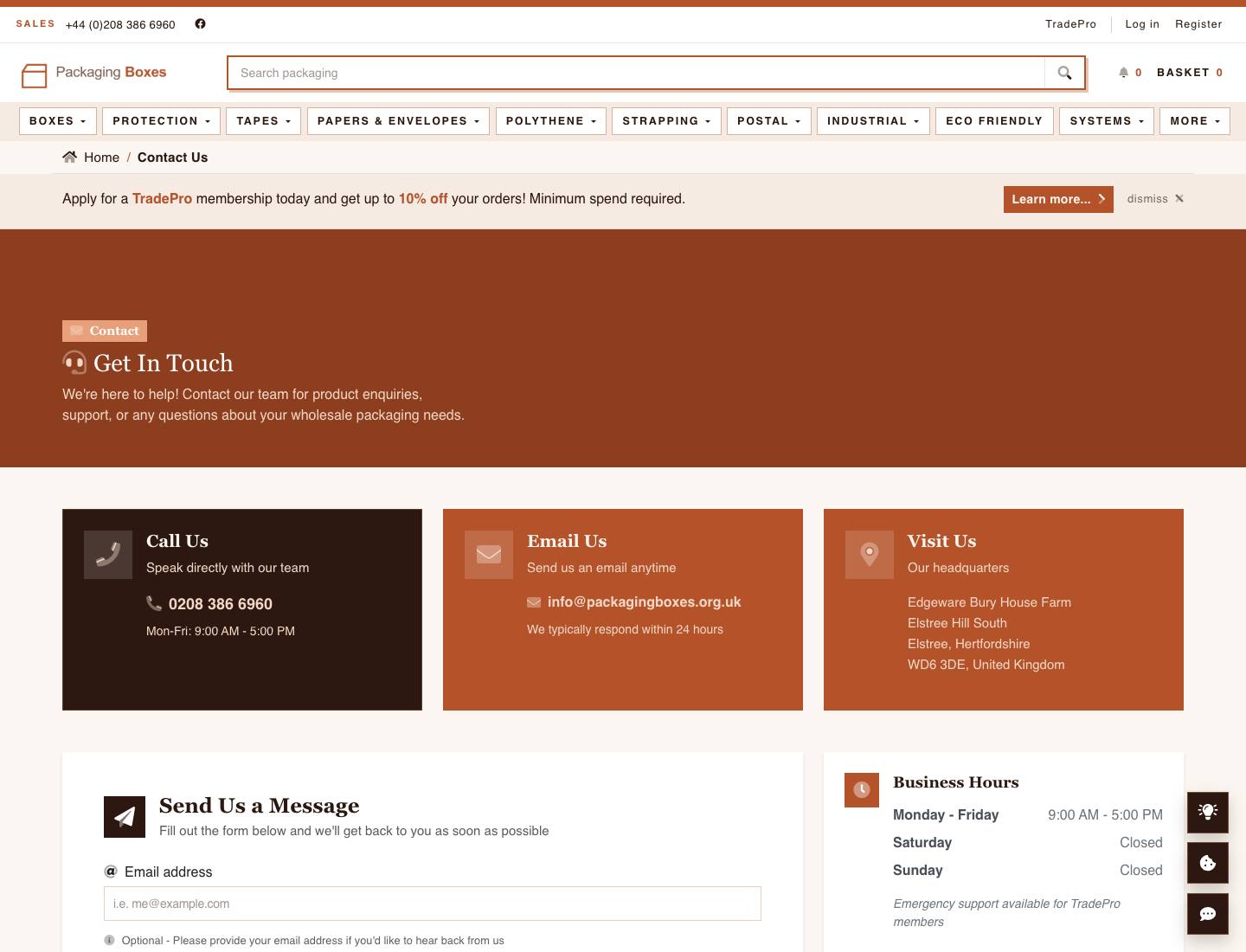Click the Facebook icon in top bar
1246x952 pixels.
200,23
